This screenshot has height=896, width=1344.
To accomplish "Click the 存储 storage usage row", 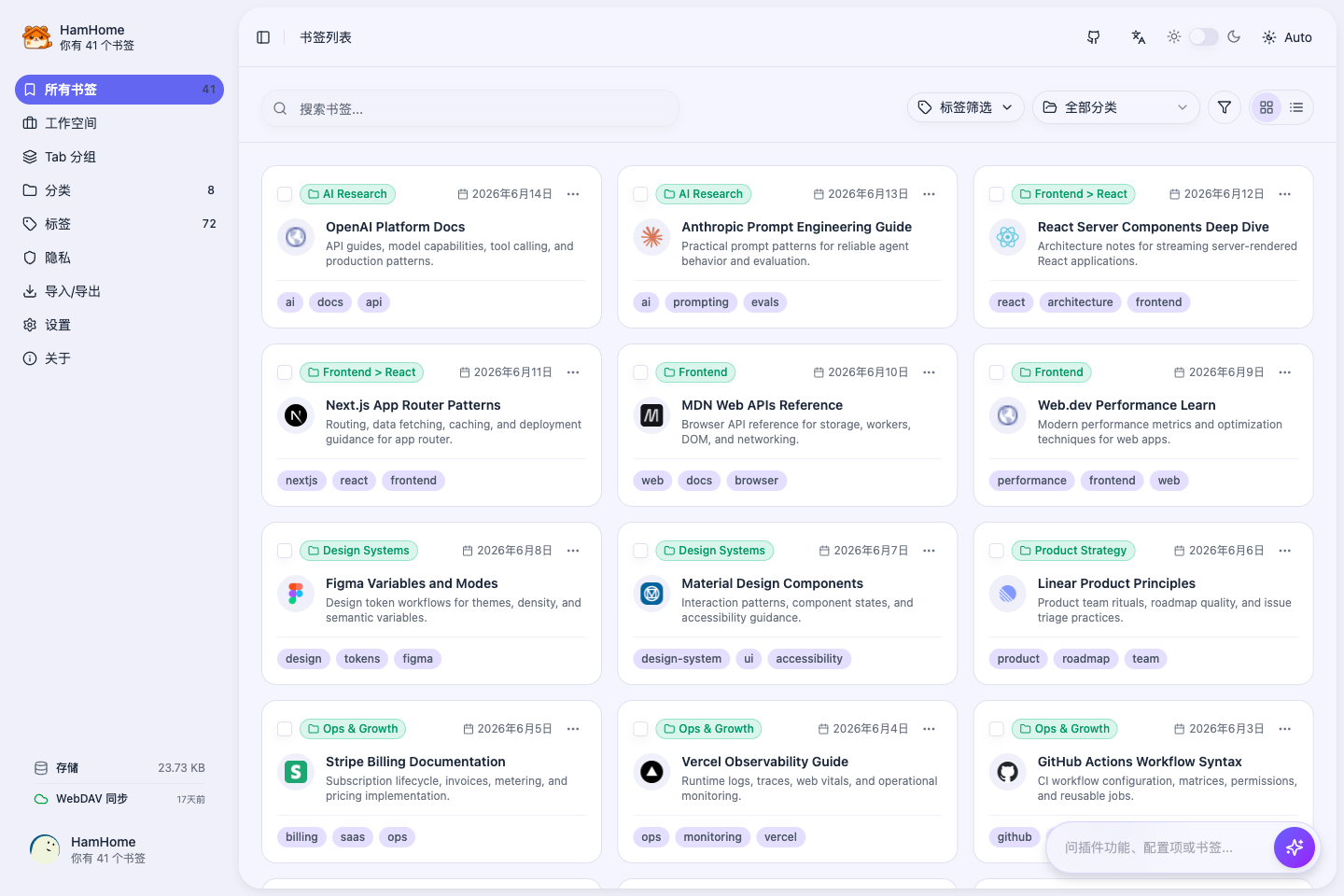I will [x=119, y=768].
